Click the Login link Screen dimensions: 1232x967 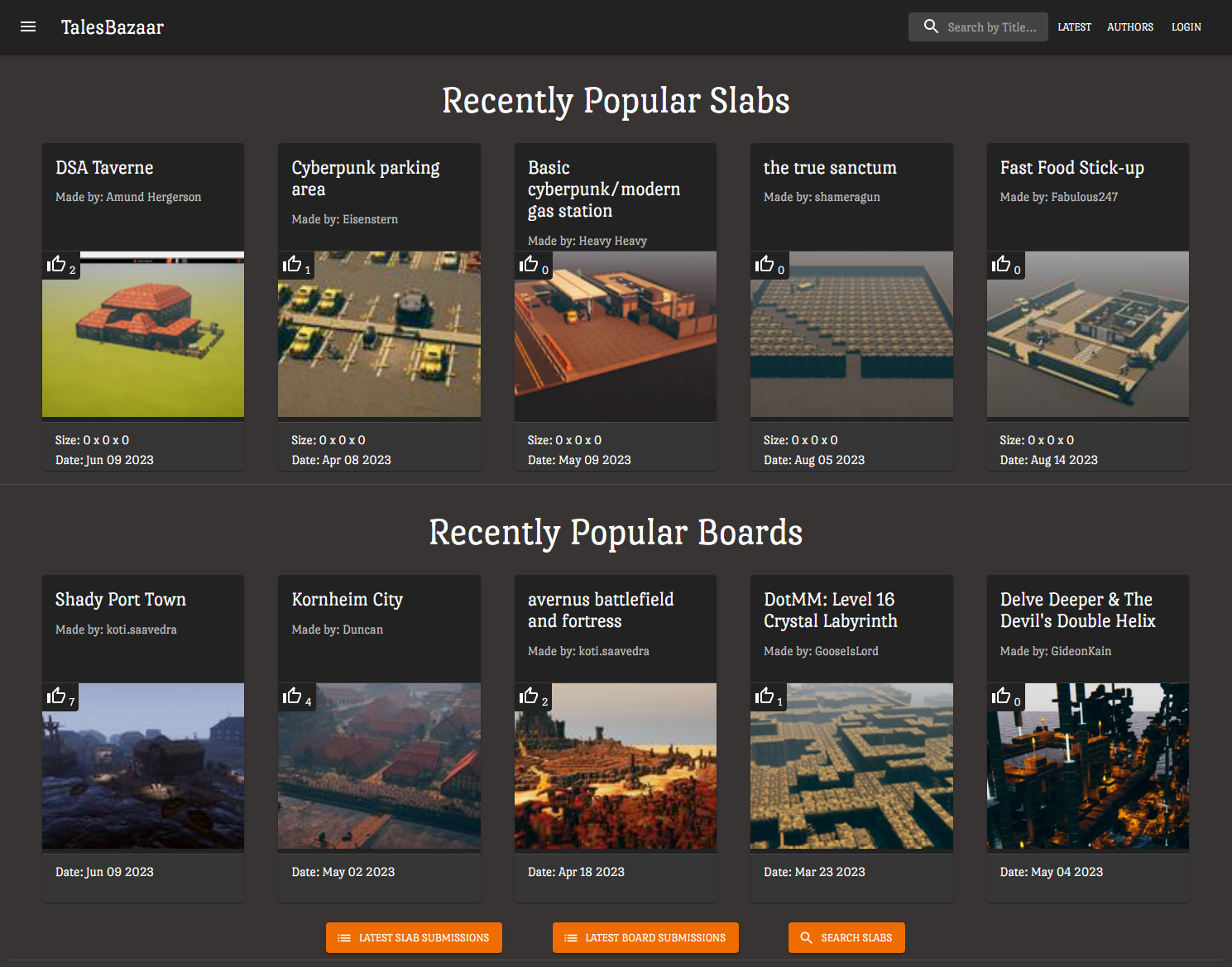1186,27
